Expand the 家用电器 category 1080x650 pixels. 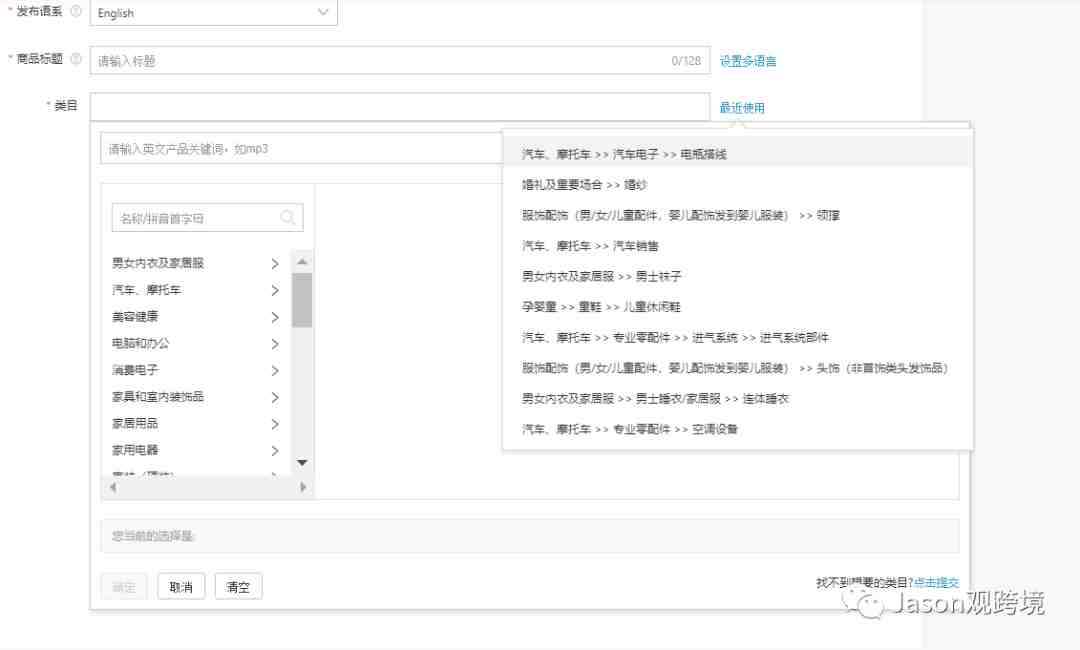275,451
